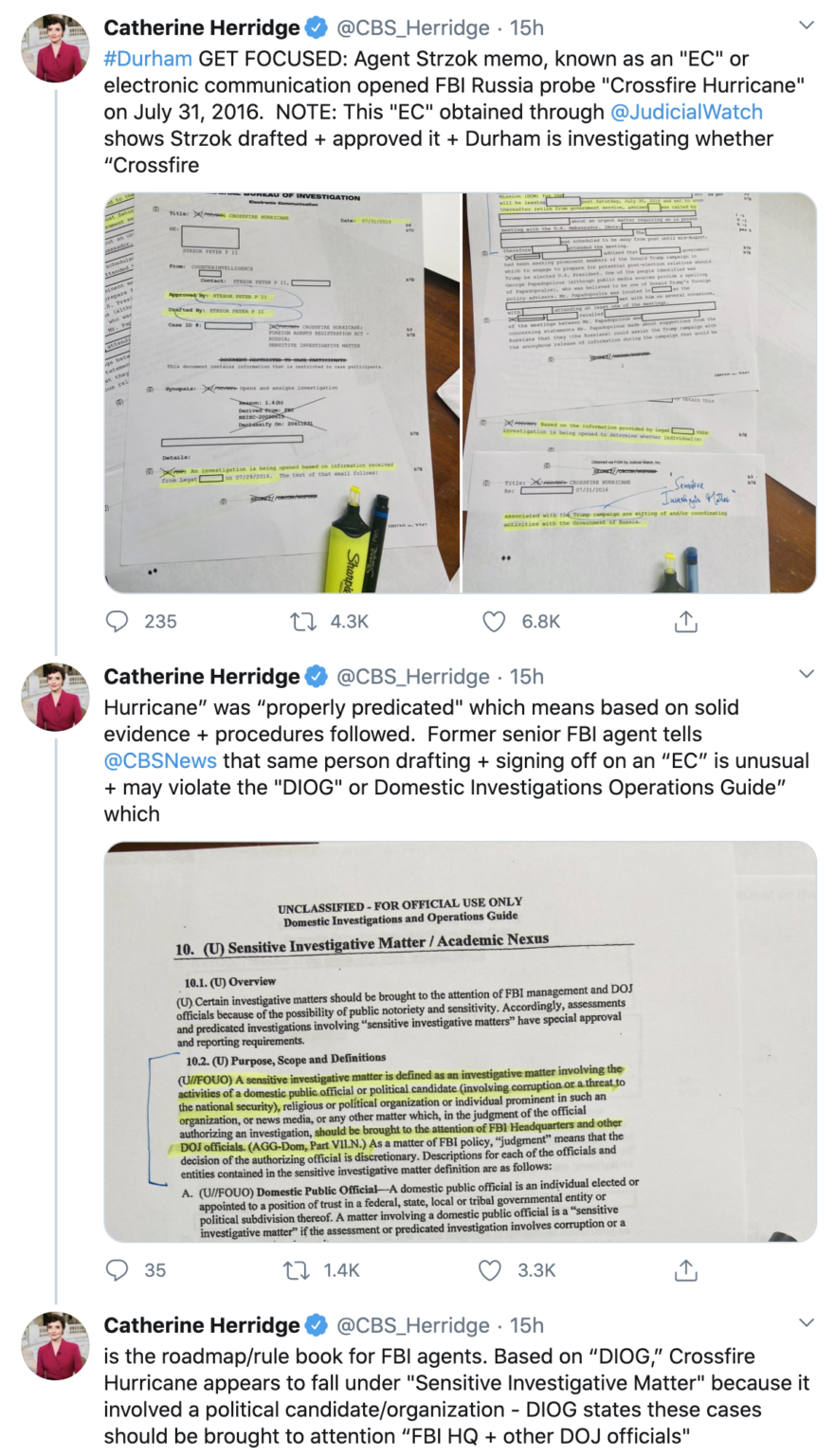Visit the @JudicialWatch mention

click(x=686, y=112)
